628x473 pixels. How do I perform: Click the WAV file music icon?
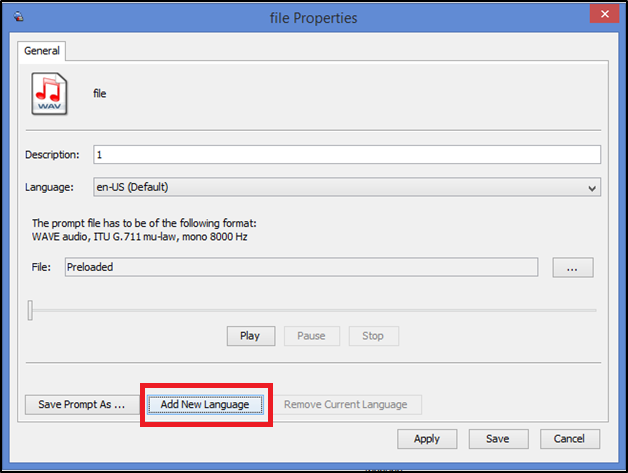[49, 94]
